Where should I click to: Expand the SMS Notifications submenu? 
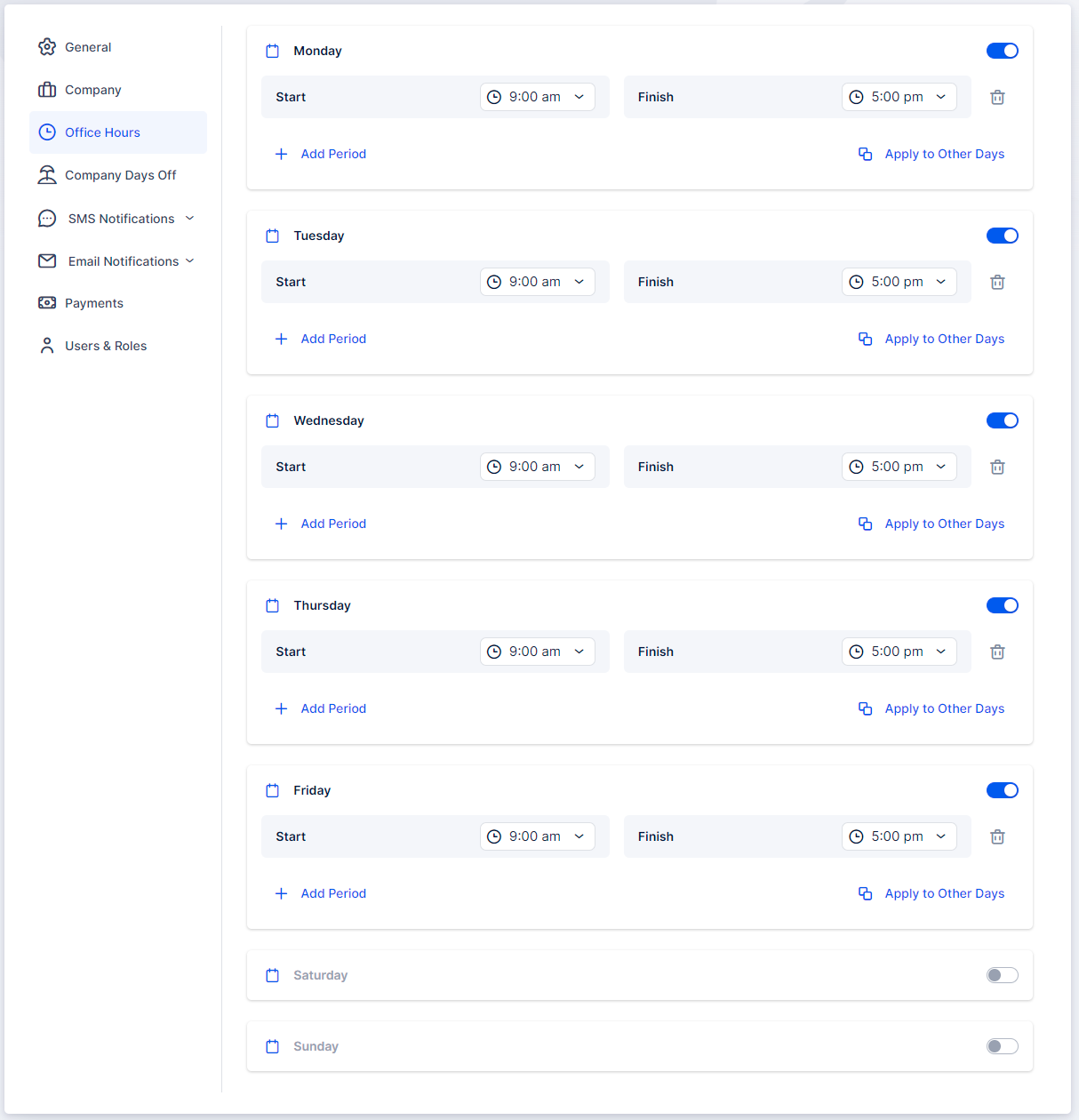pyautogui.click(x=189, y=219)
